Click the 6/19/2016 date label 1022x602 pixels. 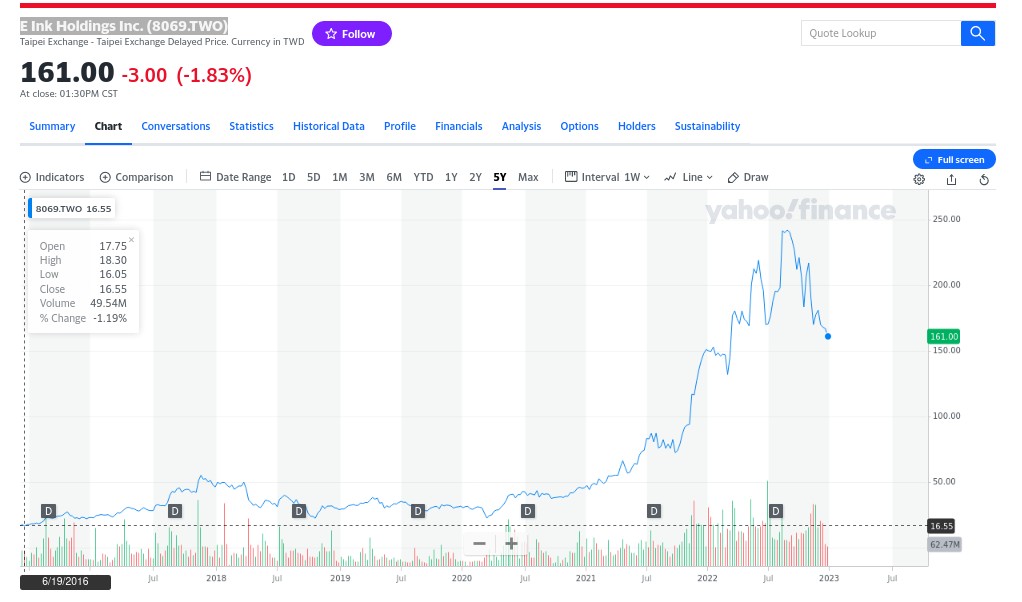[65, 581]
